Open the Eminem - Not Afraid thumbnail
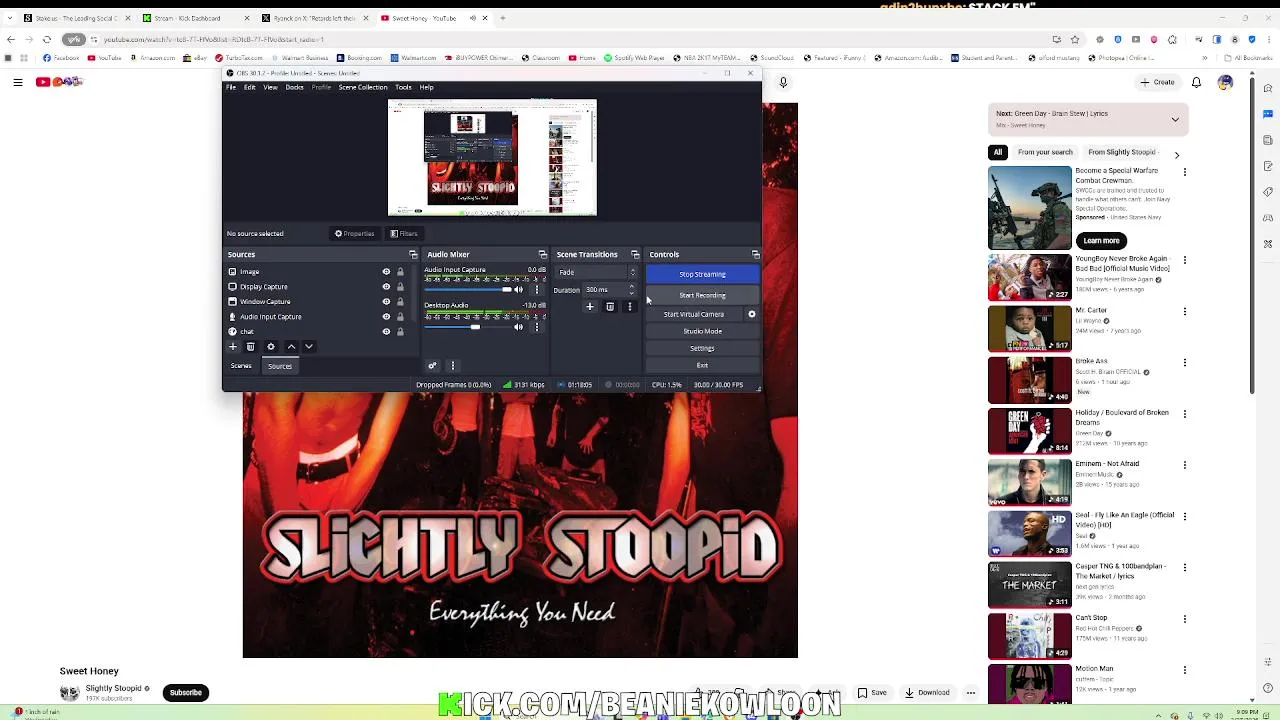Screen dimensions: 1280x720 click(x=1030, y=482)
